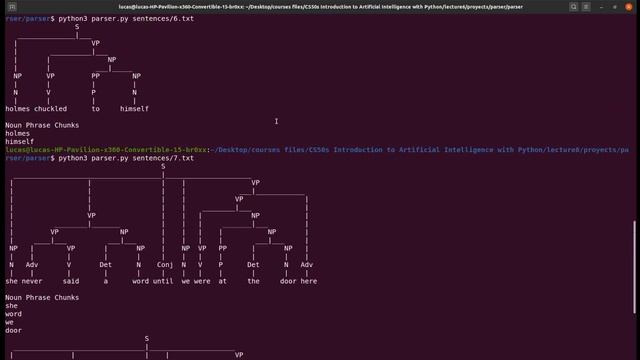The image size is (640, 360).
Task: Click the 'Det' label above 'the'
Action: pos(253,264)
